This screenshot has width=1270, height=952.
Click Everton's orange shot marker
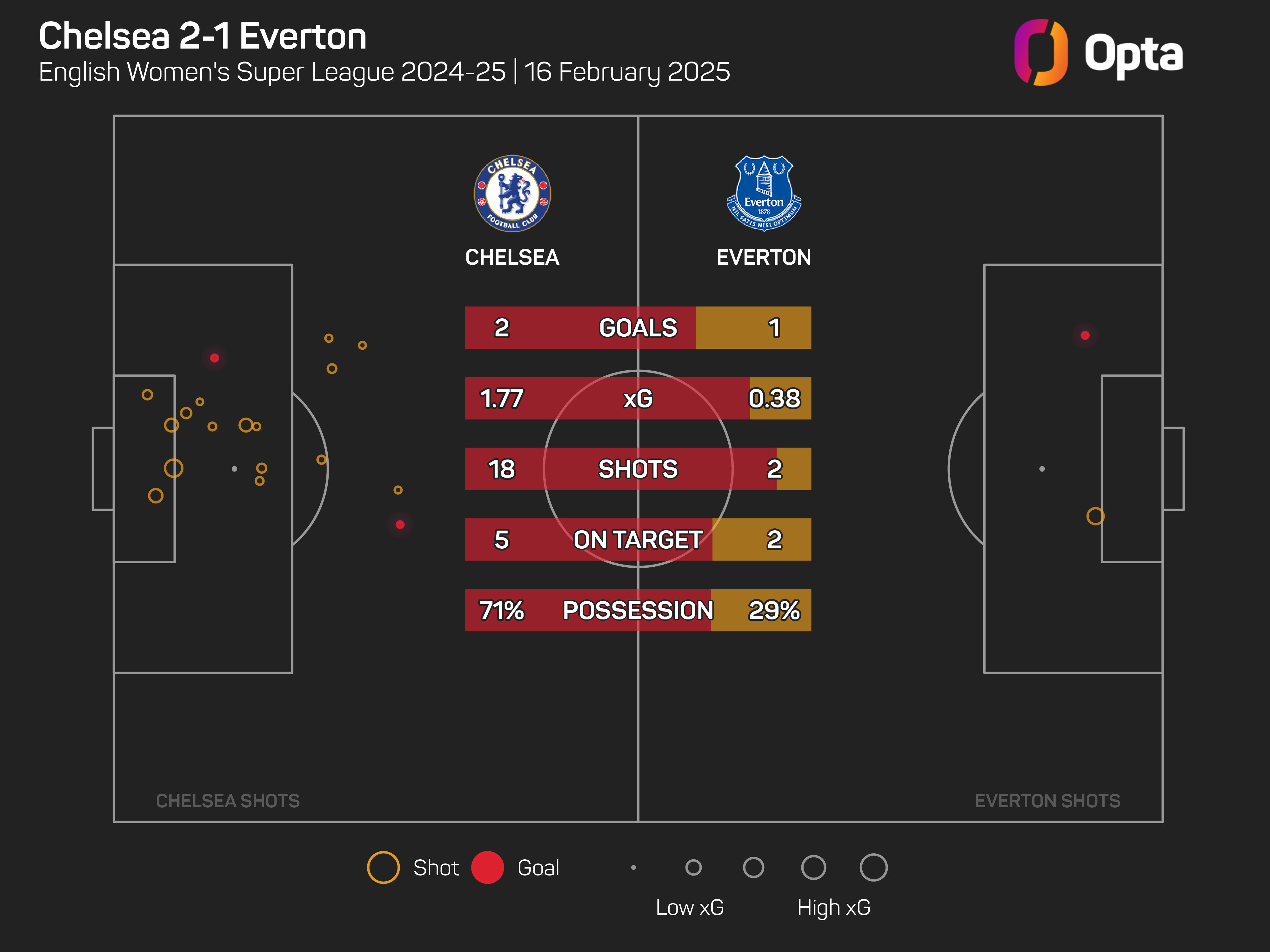point(1095,516)
